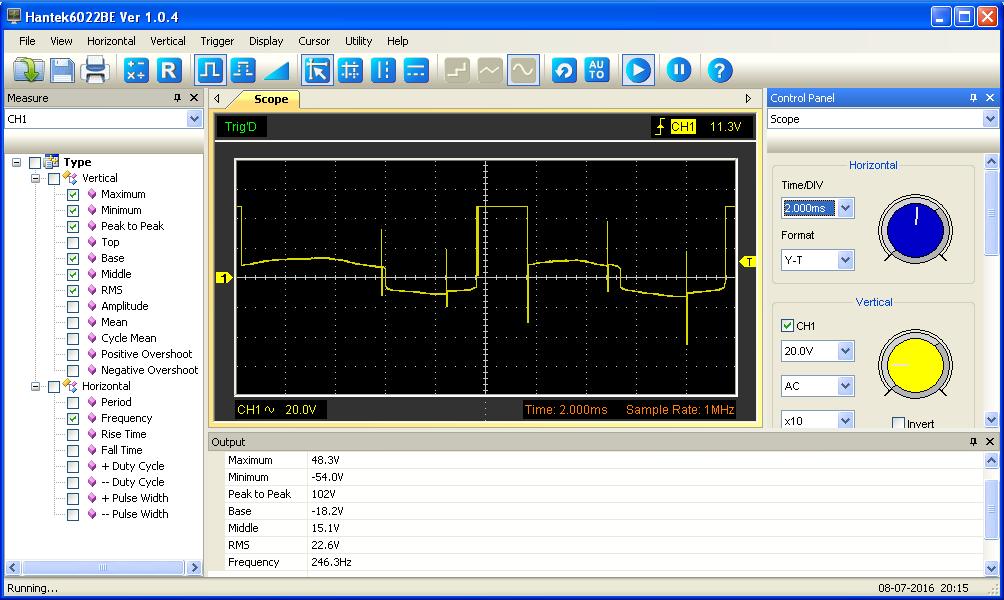Select the cross cursor pointer icon
This screenshot has width=1004, height=600.
click(x=317, y=70)
